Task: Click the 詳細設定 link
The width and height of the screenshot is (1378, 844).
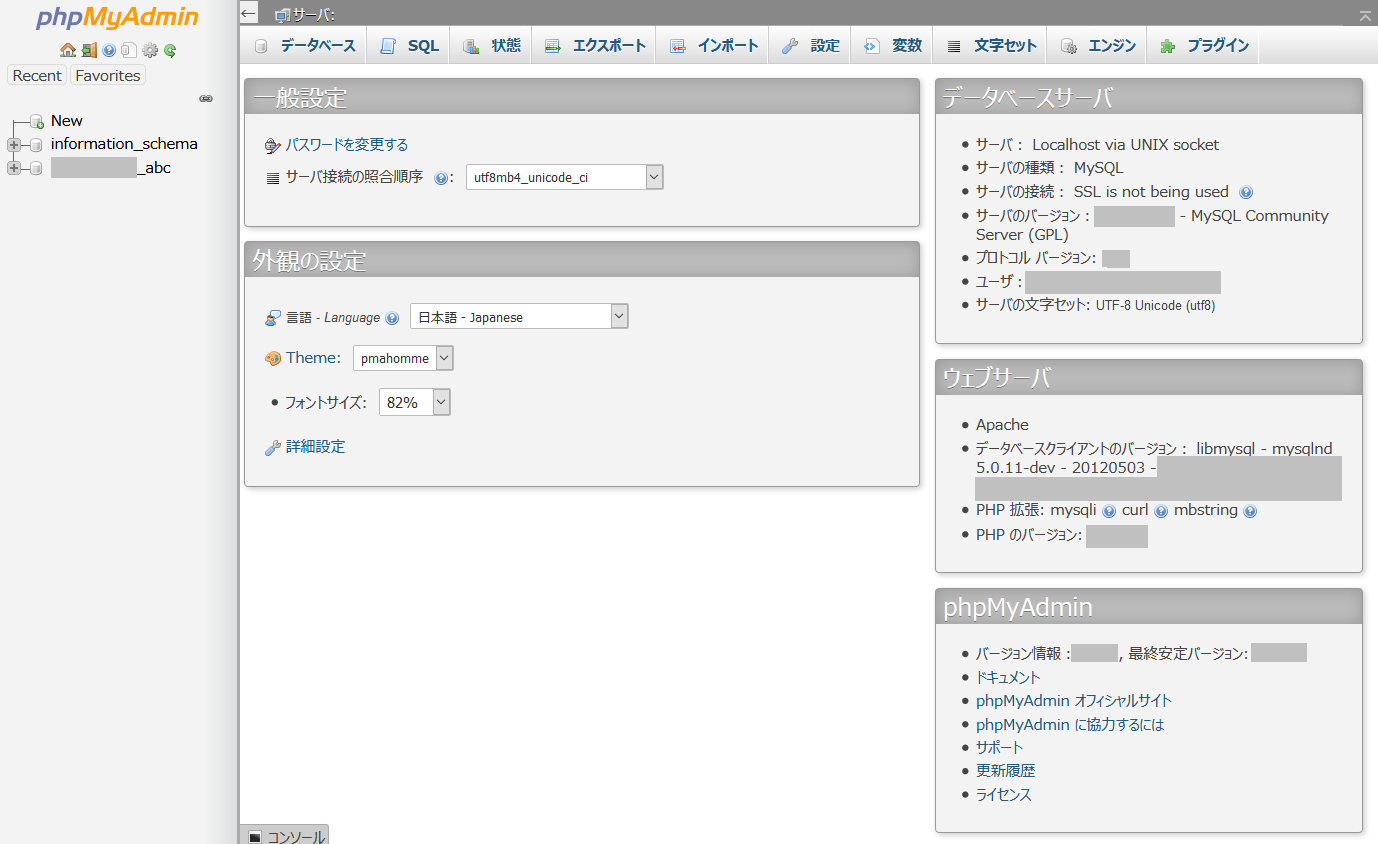Action: [x=316, y=447]
